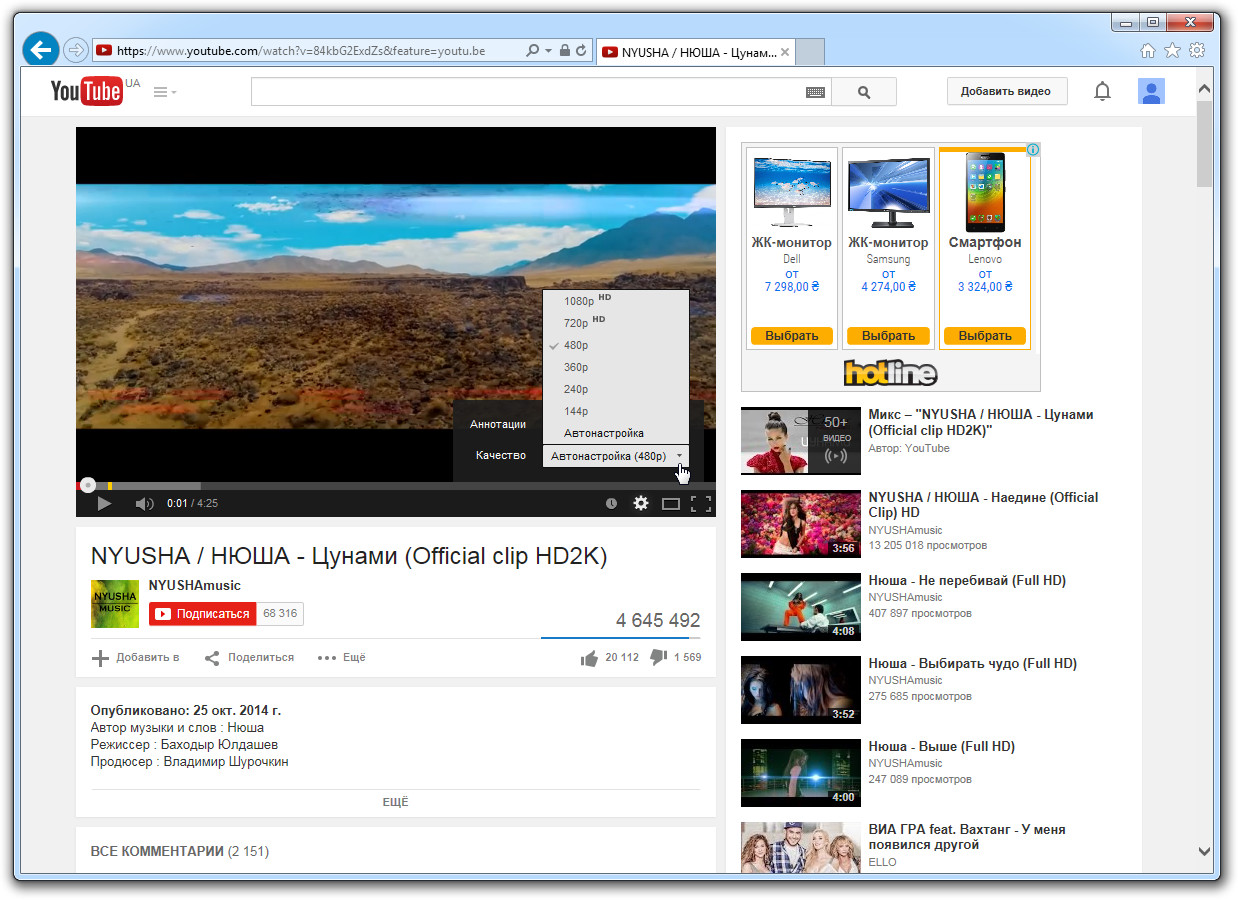Image resolution: width=1238 pixels, height=900 pixels.
Task: Click Поделиться to share the video
Action: [250, 657]
